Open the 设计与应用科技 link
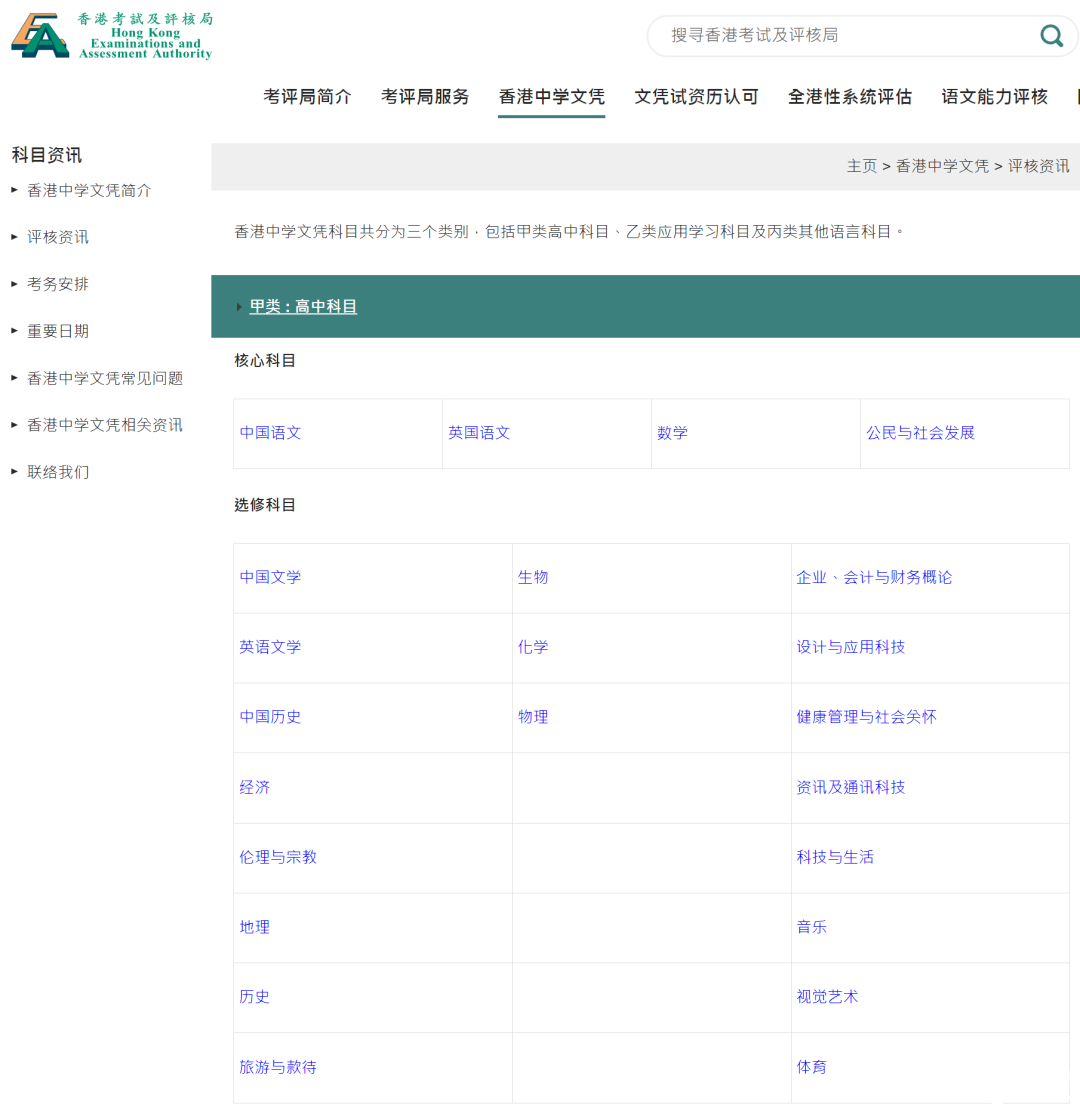The width and height of the screenshot is (1080, 1110). click(851, 647)
